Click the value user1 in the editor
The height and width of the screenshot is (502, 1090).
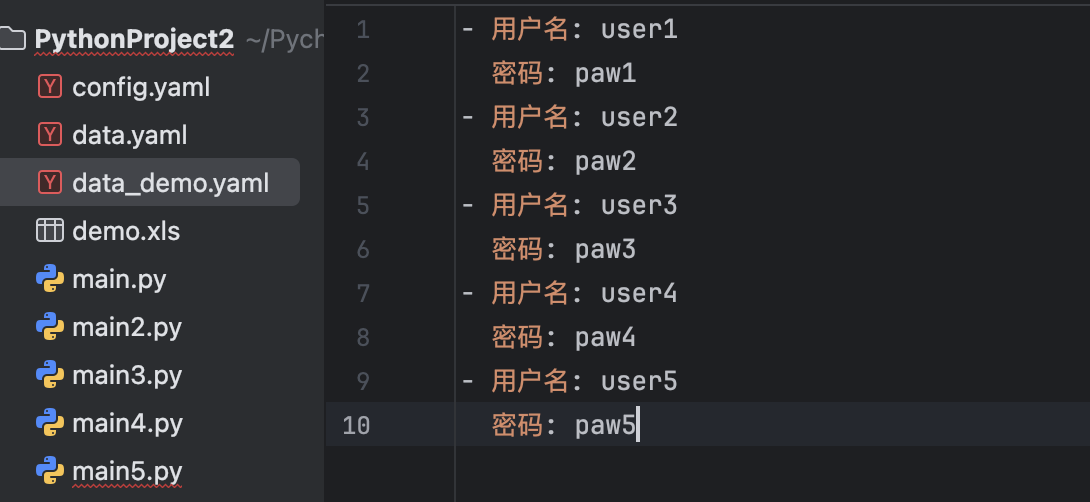[639, 30]
